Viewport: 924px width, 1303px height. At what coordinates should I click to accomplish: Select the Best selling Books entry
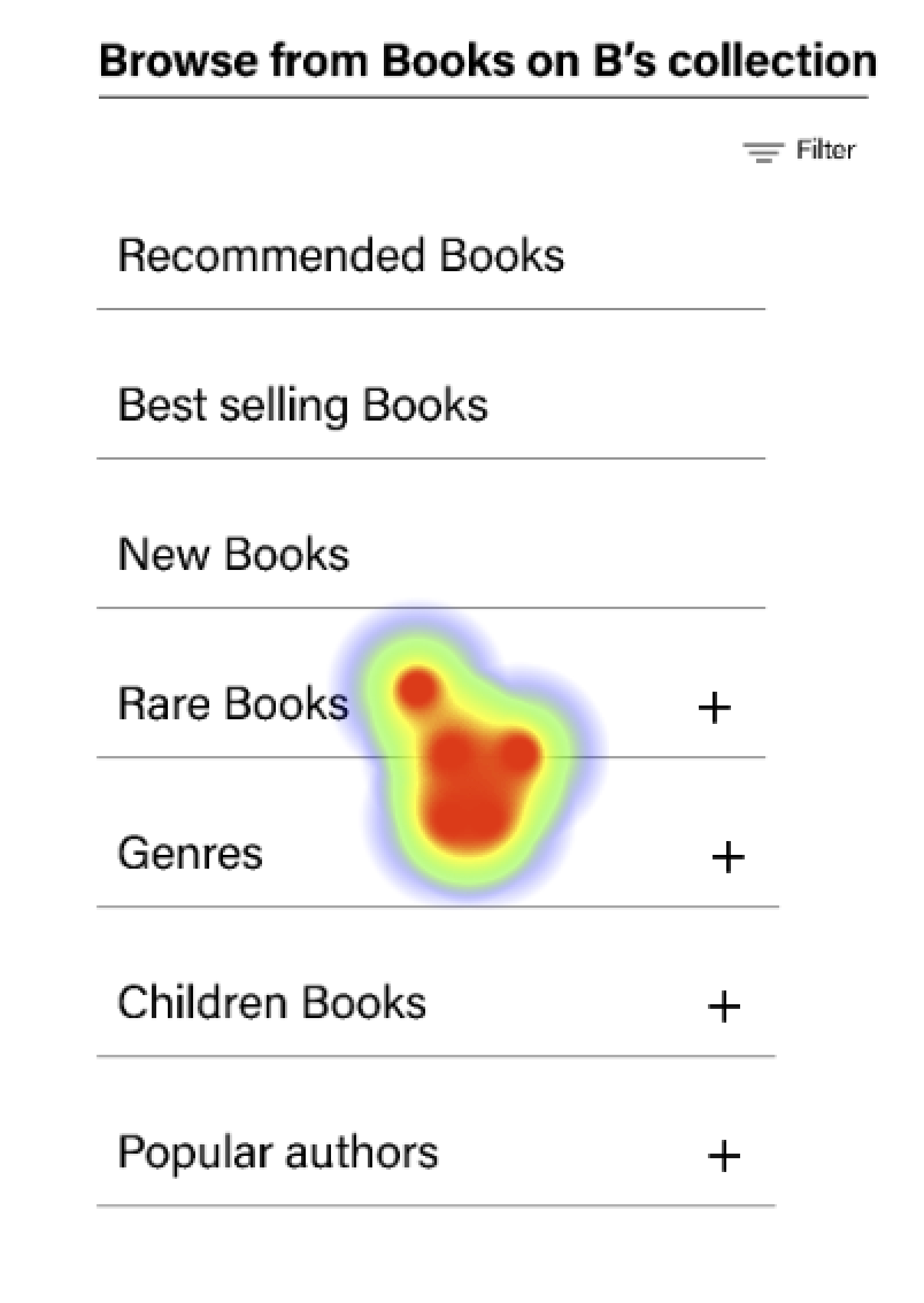coord(302,406)
